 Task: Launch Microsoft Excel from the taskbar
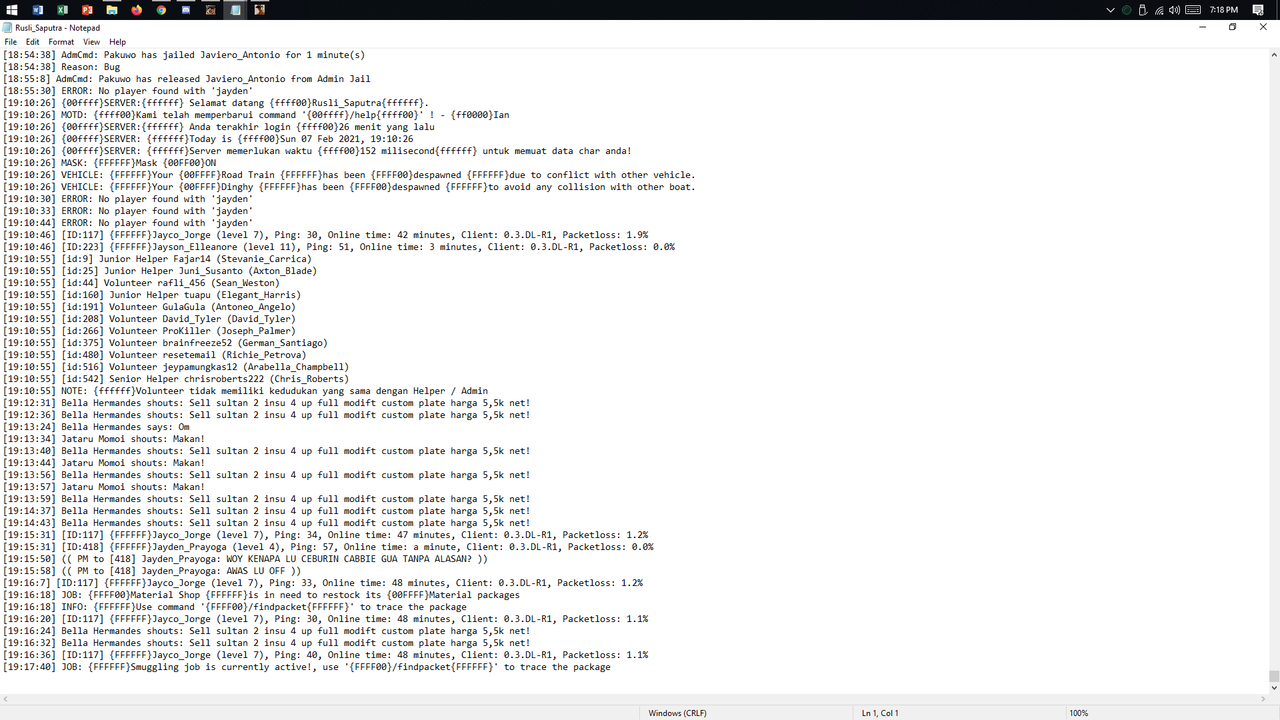tap(62, 9)
